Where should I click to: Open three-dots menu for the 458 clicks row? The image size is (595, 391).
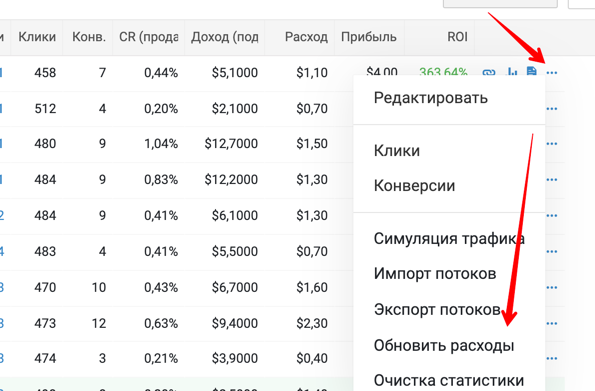(552, 73)
